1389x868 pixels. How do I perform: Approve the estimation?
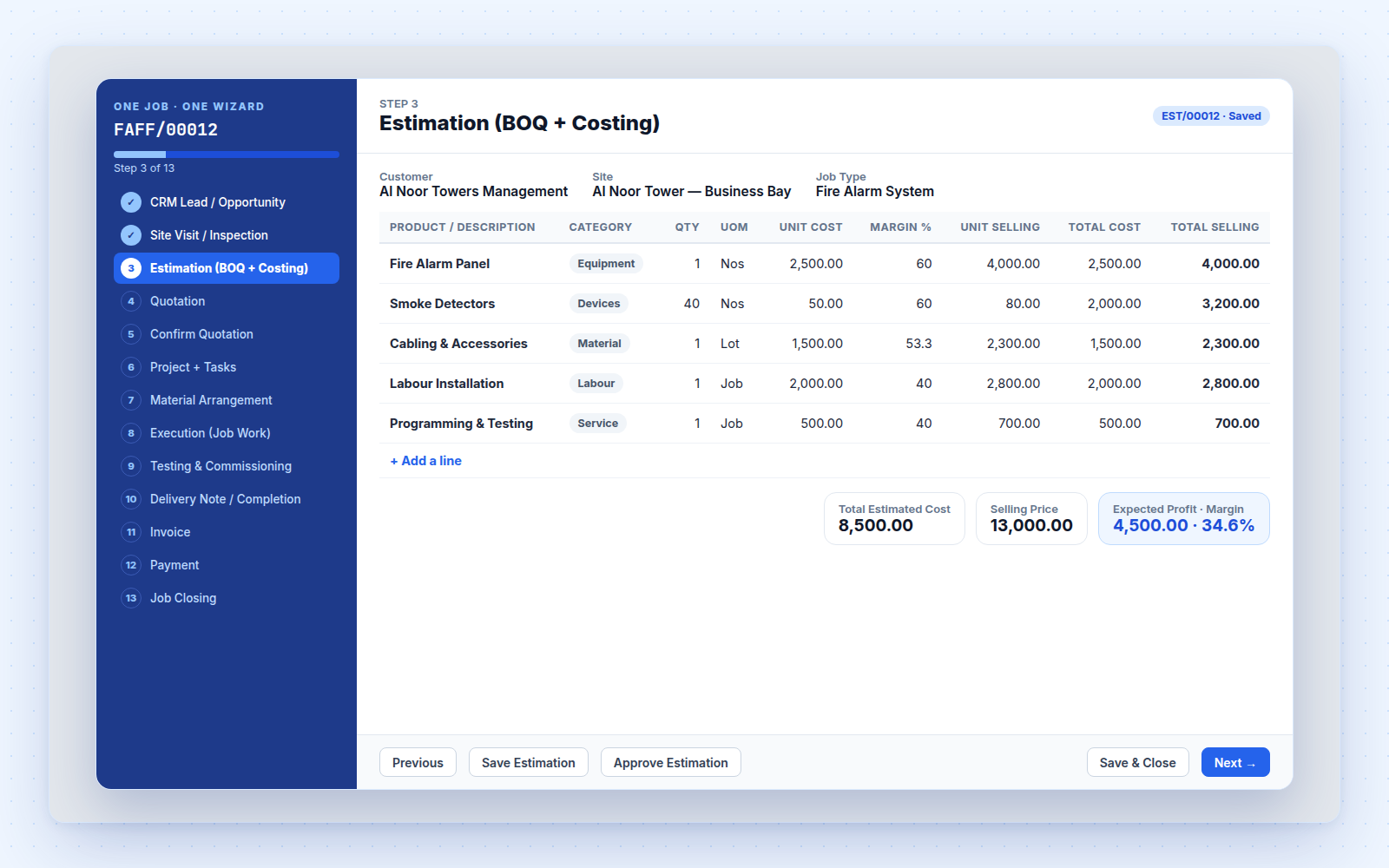671,762
